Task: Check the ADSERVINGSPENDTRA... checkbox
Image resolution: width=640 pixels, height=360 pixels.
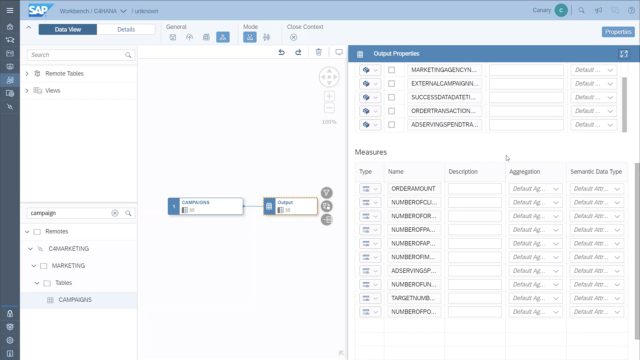Action: coord(391,124)
